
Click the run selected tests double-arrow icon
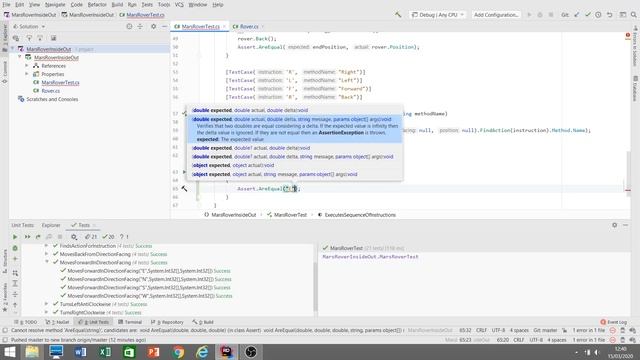coord(27,237)
